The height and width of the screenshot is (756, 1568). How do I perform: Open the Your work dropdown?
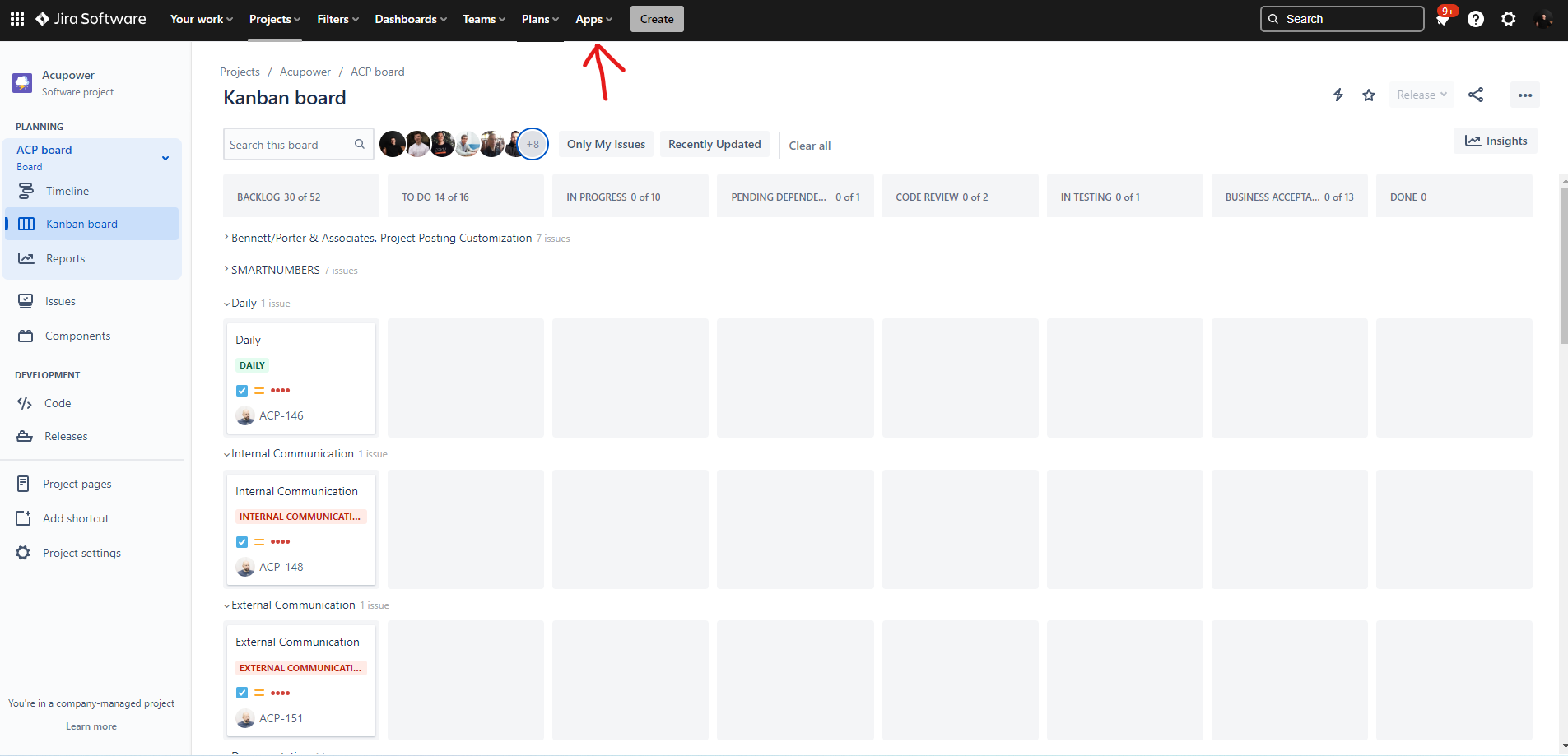pyautogui.click(x=202, y=19)
